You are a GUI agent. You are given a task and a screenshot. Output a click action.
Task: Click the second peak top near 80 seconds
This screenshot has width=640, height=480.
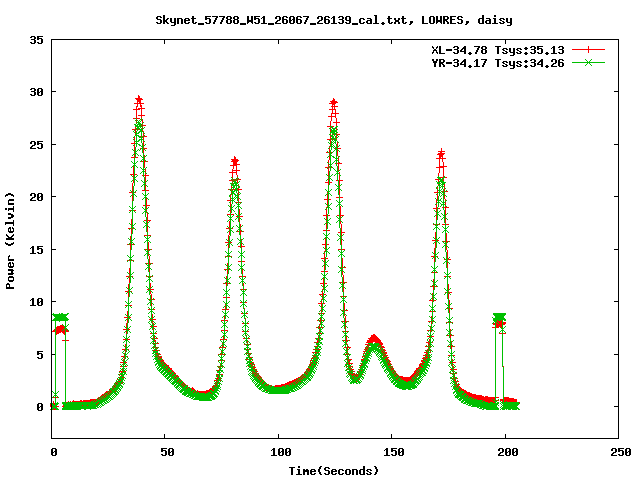coord(235,161)
